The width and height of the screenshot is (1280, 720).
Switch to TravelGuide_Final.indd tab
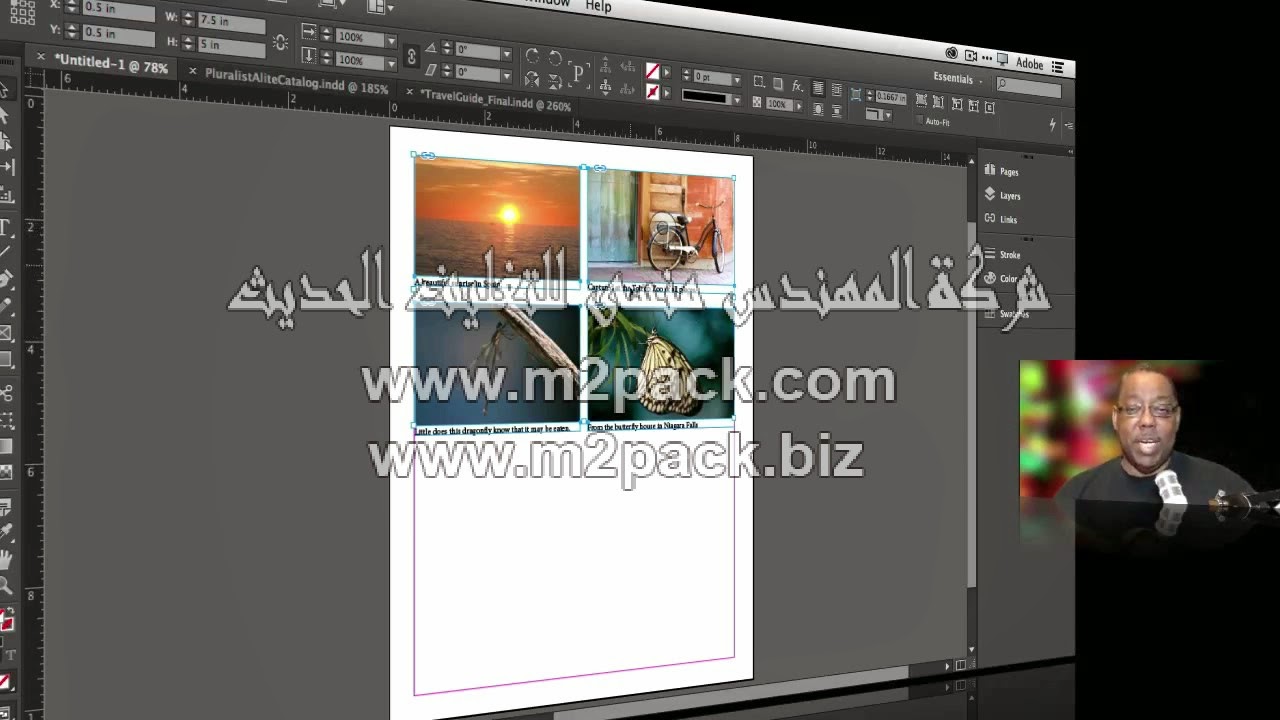pyautogui.click(x=496, y=99)
